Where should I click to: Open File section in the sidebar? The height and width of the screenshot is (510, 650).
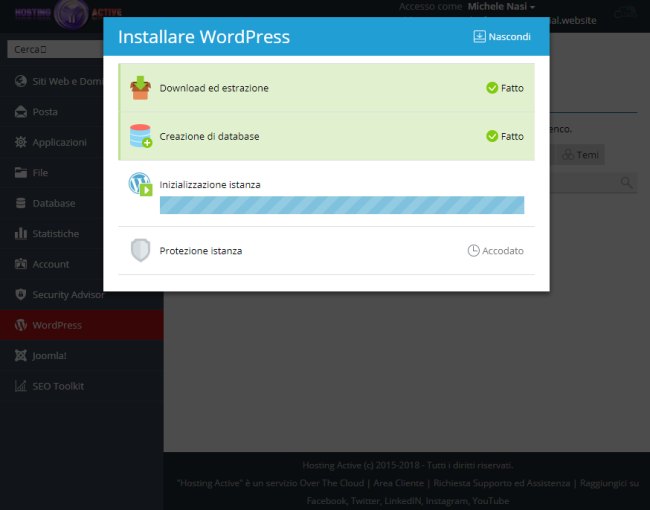pos(51,173)
